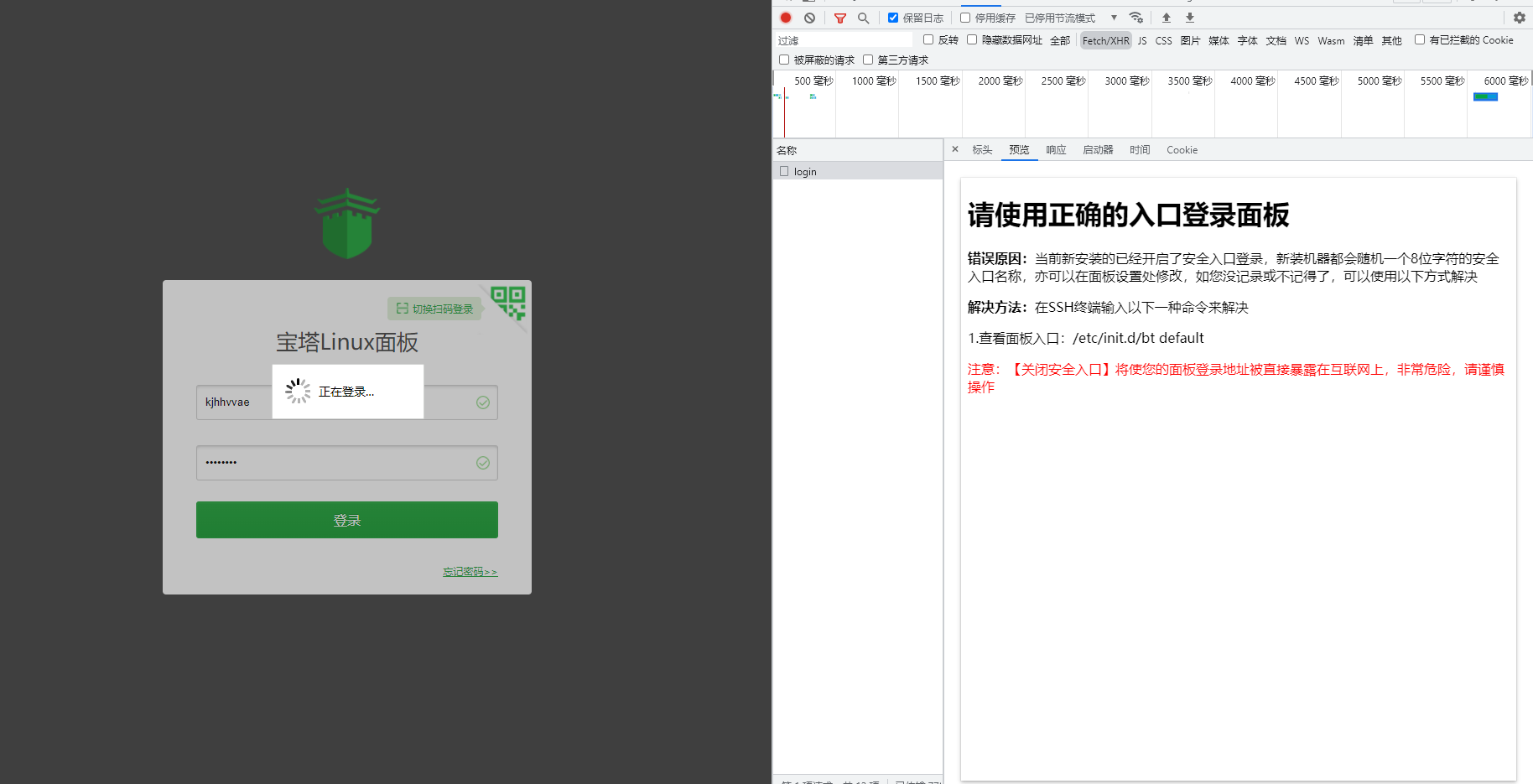Open network settings gear
The height and width of the screenshot is (784, 1533).
click(1520, 18)
